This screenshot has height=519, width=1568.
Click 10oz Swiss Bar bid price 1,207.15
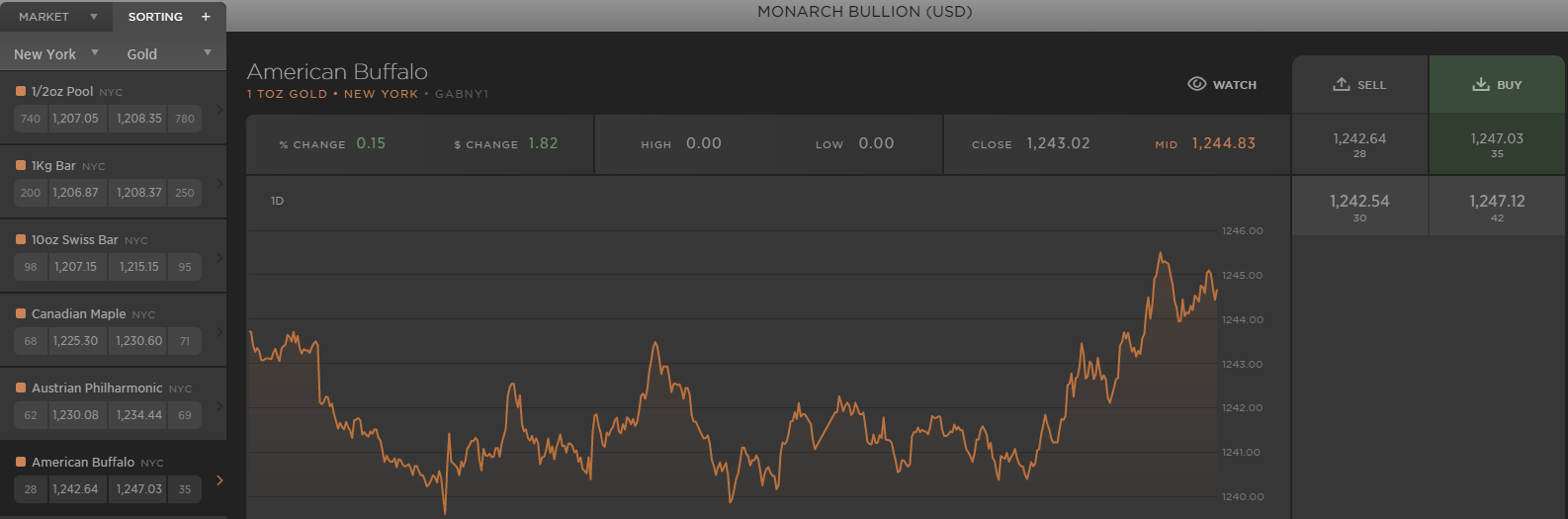(x=76, y=267)
